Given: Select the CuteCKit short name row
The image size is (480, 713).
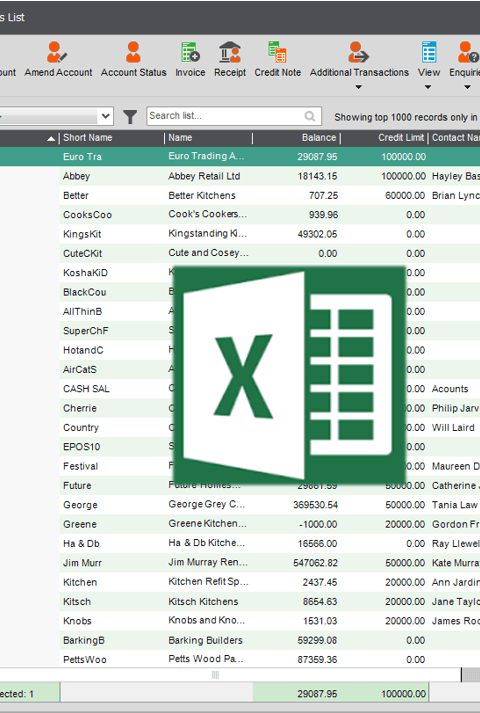Looking at the screenshot, I should tap(82, 253).
